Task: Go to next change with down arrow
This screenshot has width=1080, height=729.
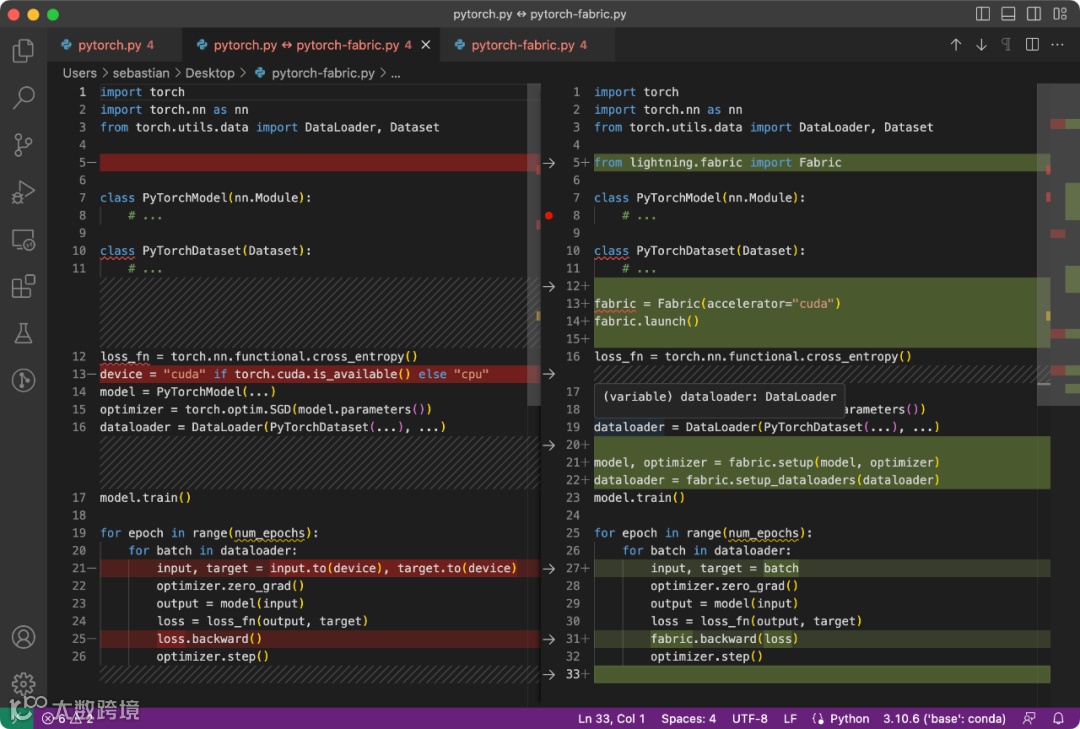Action: tap(981, 45)
